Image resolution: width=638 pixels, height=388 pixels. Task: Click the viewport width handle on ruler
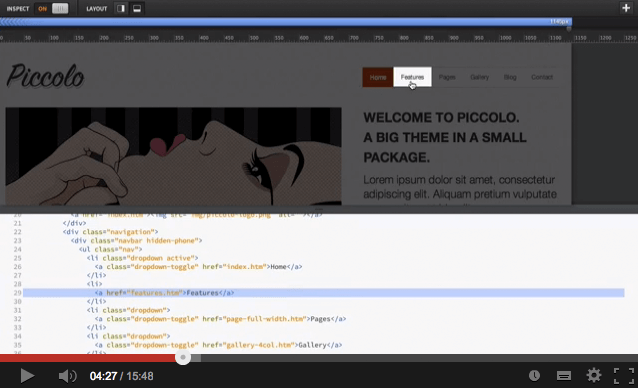(569, 28)
